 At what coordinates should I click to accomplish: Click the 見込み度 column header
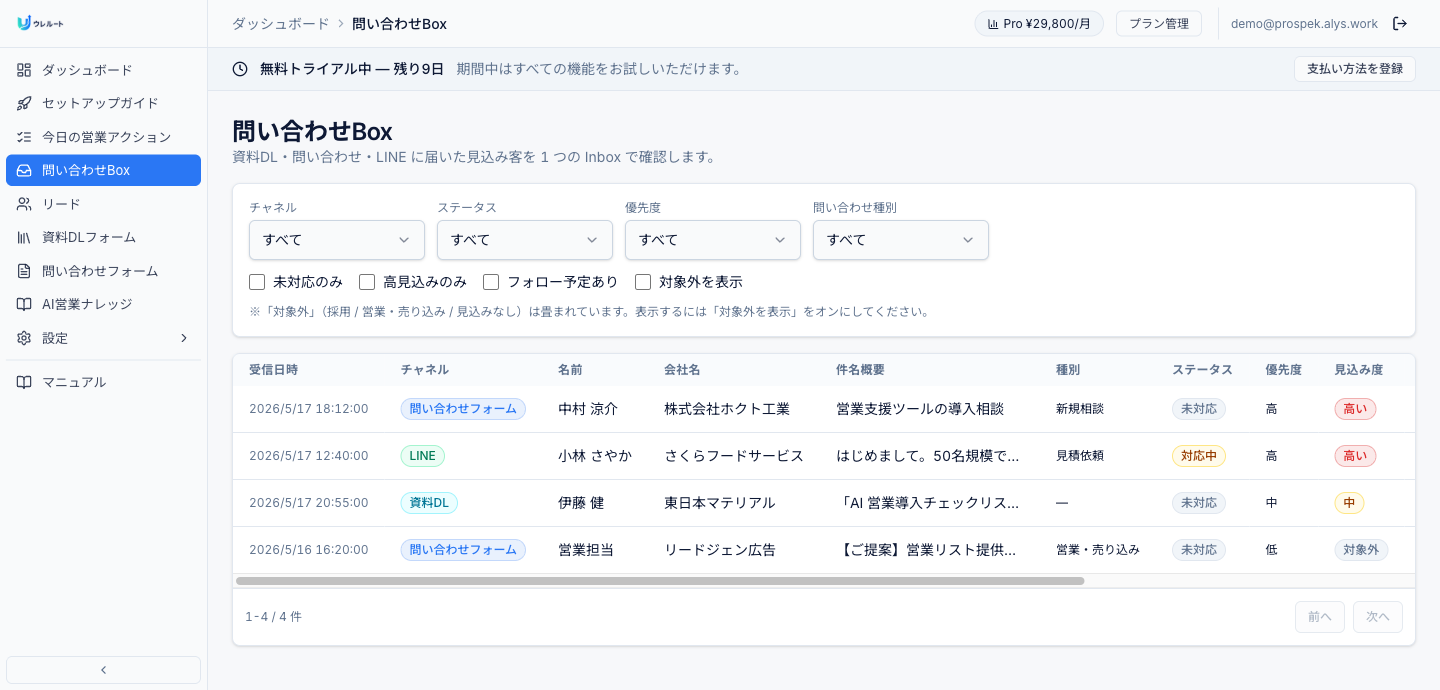coord(1358,370)
